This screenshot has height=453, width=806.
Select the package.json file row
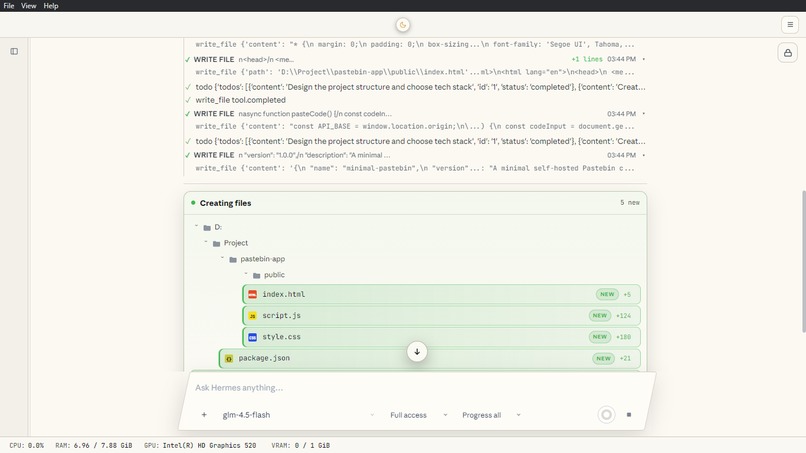430,358
